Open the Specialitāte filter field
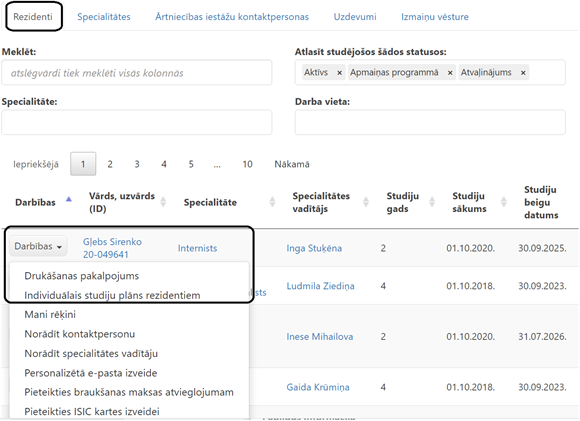The height and width of the screenshot is (421, 580). (136, 122)
